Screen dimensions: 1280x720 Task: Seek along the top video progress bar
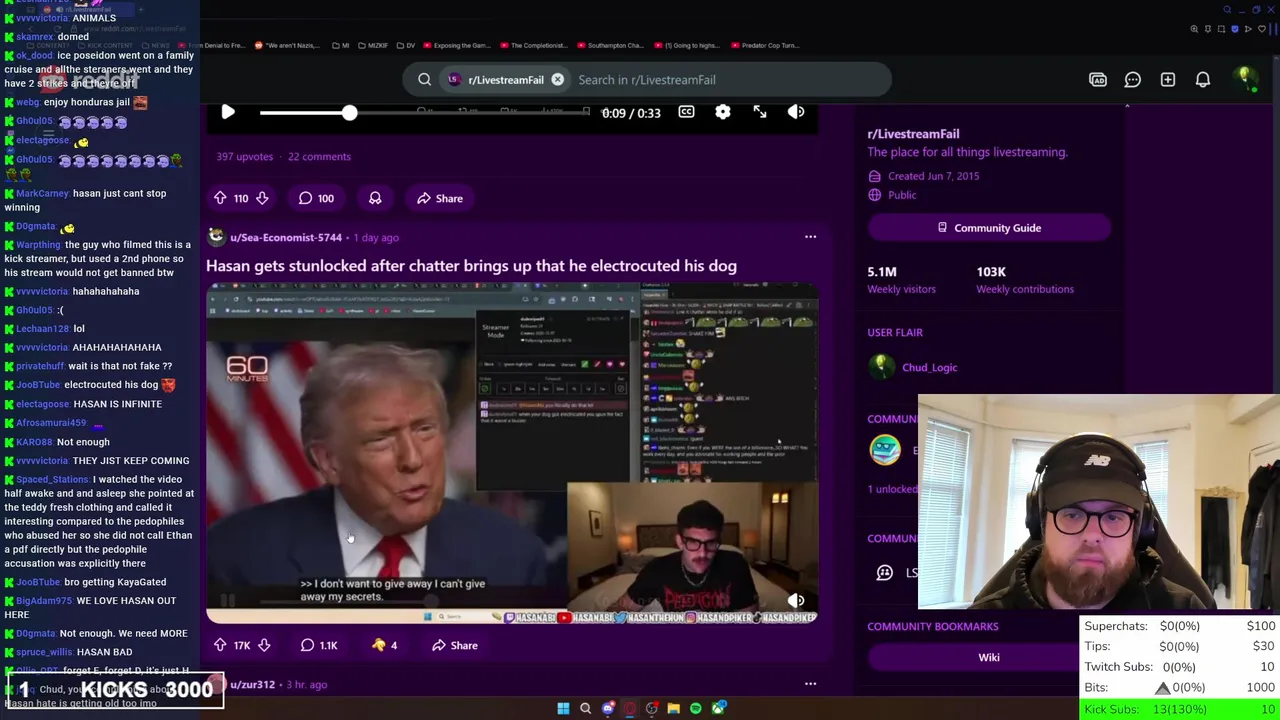click(x=425, y=113)
